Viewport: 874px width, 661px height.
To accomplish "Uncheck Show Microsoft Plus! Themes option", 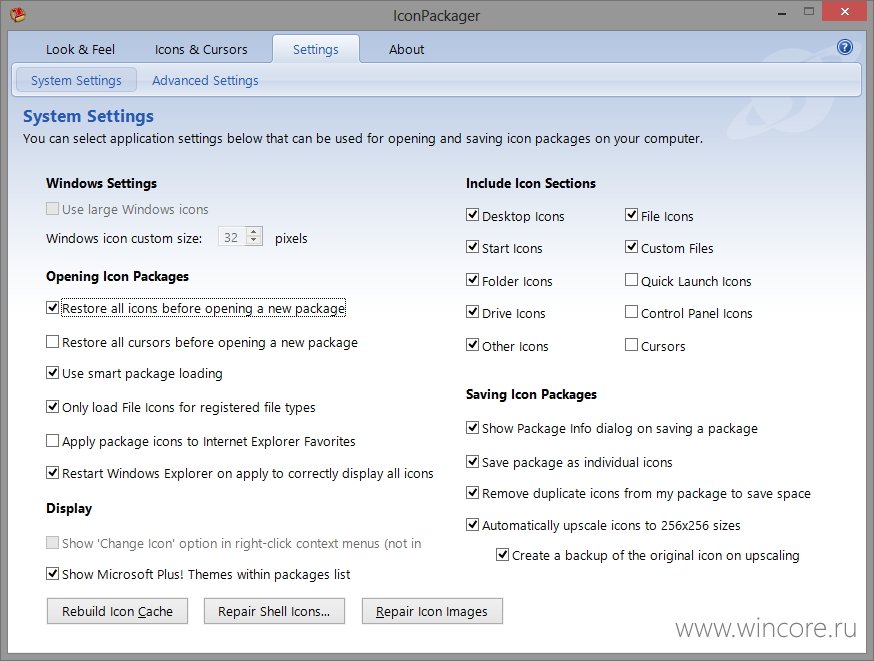I will 52,573.
